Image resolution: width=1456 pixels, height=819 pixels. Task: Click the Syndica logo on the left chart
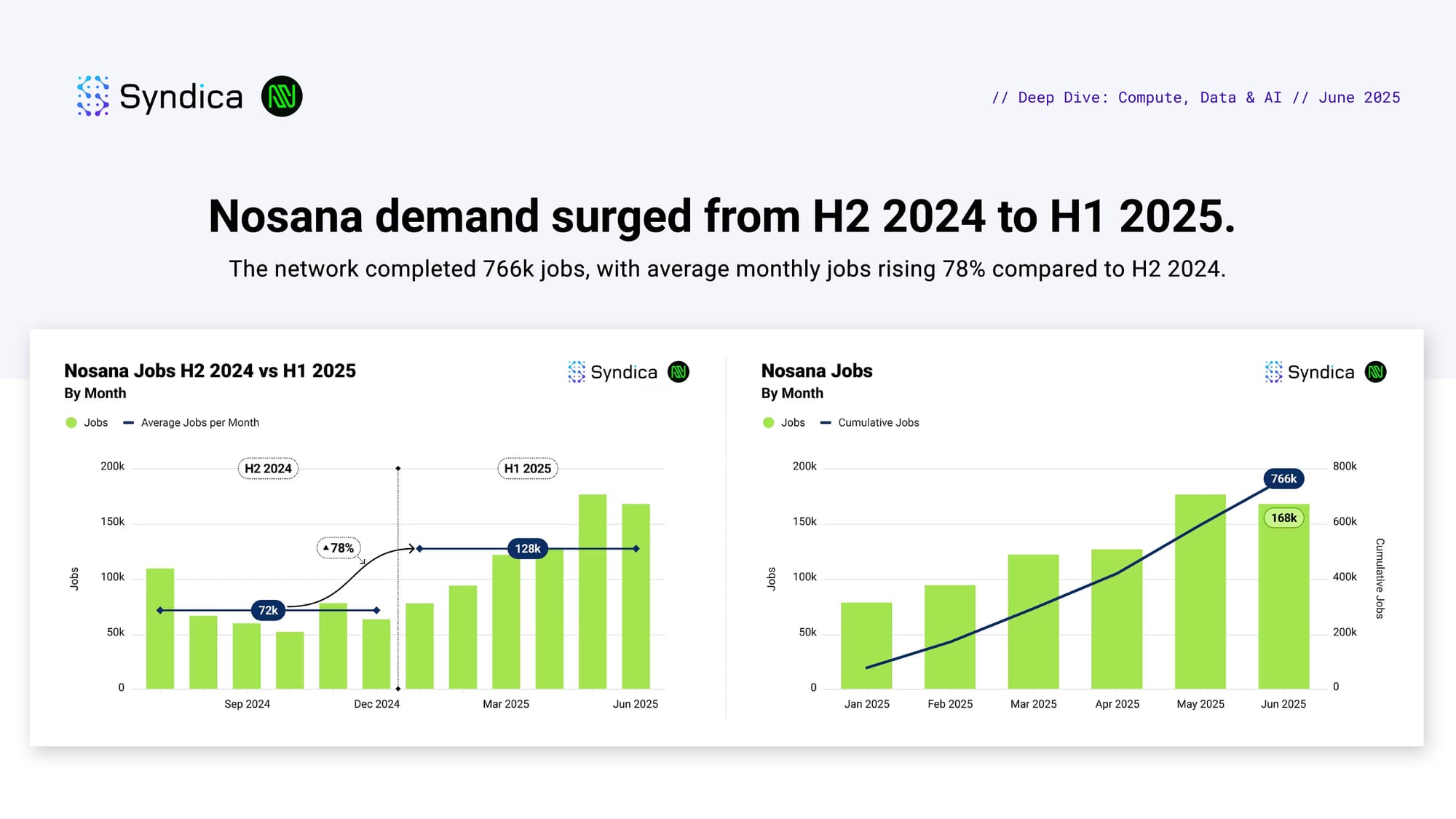tap(612, 372)
